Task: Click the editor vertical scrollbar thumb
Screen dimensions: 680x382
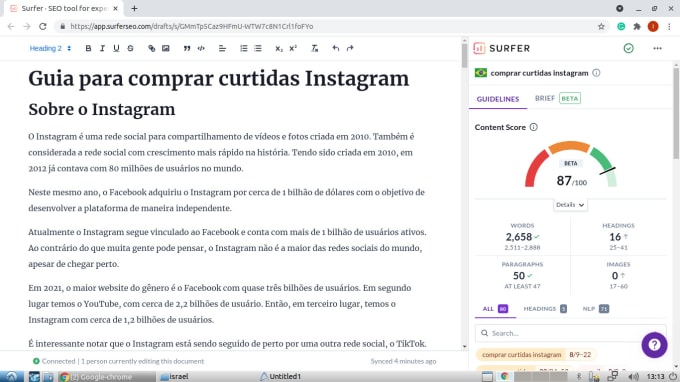Action: pos(464,56)
